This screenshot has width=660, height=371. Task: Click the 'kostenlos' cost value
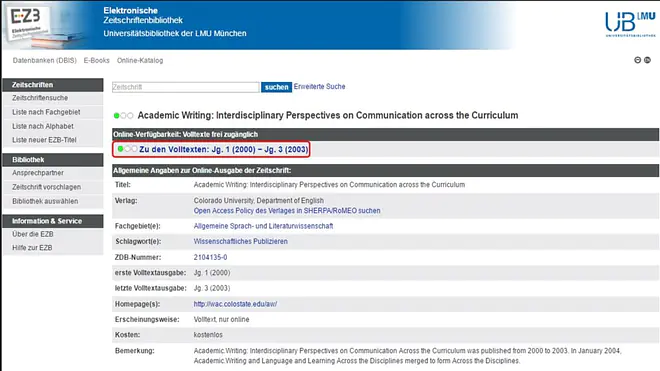coord(208,335)
